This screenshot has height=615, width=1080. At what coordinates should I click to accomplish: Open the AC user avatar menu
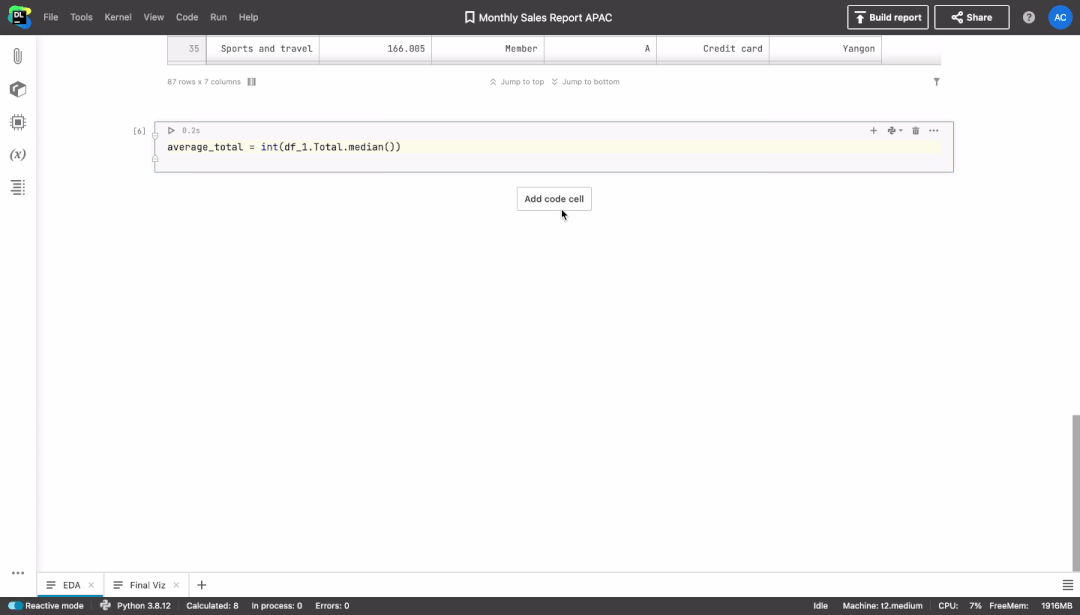coord(1060,17)
